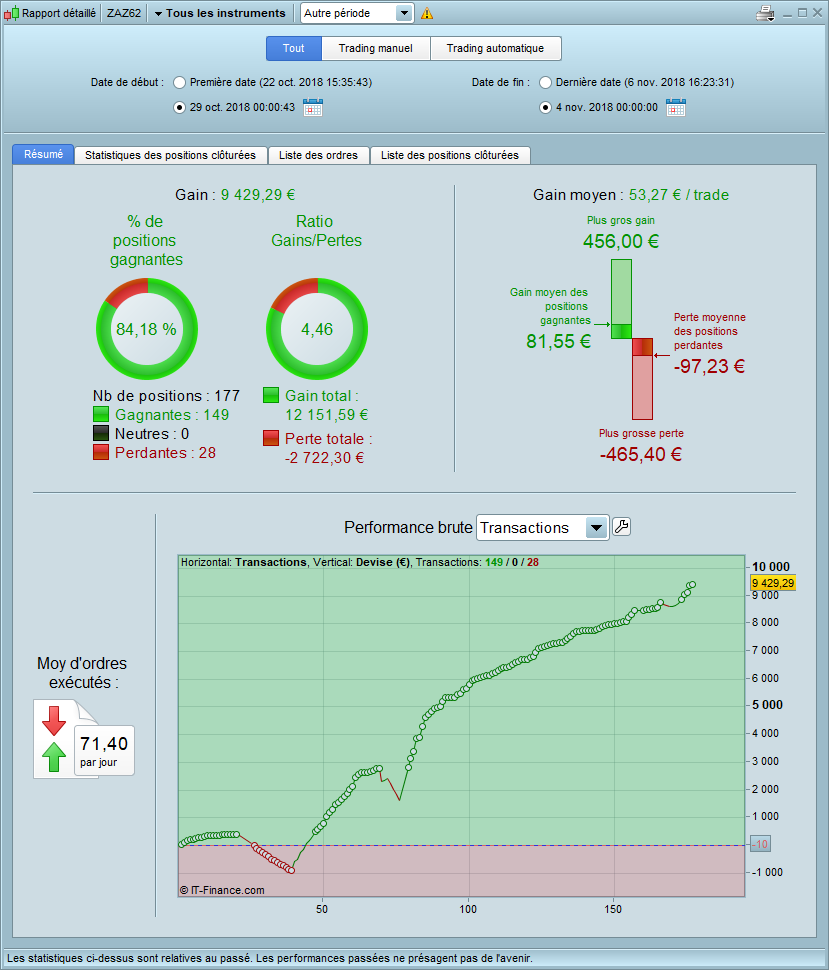
Task: Click the red Perte totale legend square
Action: click(271, 439)
